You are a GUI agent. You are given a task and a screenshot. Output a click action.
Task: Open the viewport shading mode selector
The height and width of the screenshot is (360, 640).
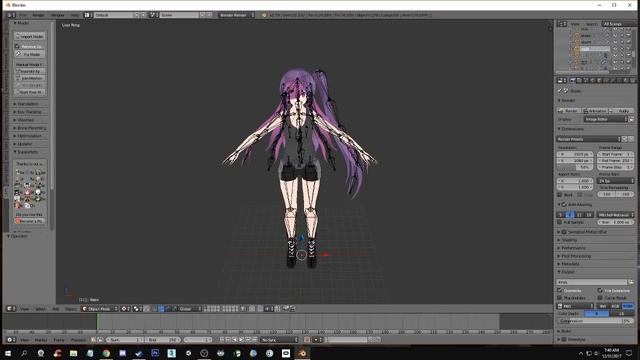coord(125,309)
